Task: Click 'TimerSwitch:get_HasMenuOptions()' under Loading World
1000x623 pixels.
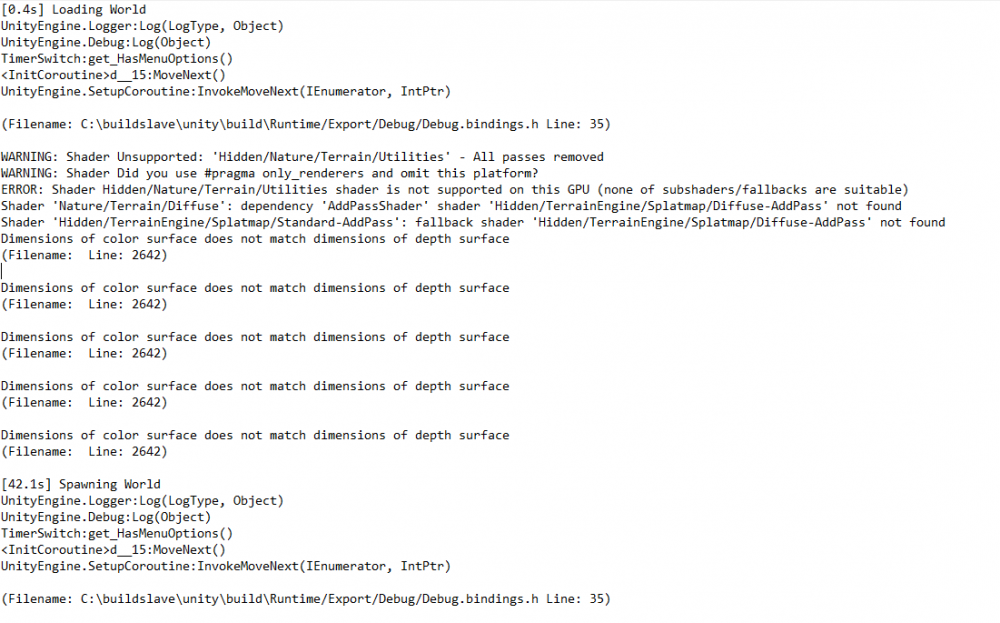Action: coord(117,59)
